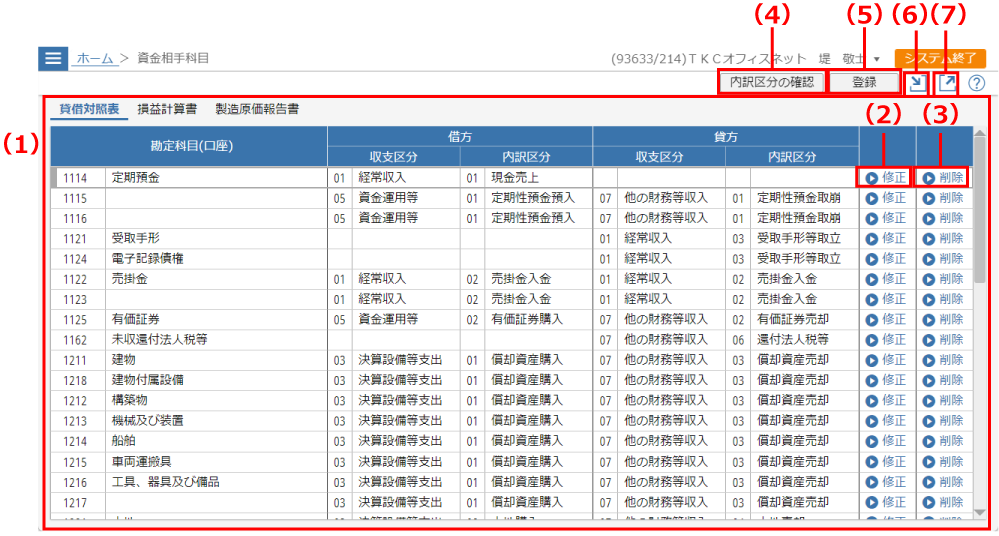Click 削除 for row 1213 機械及び装置
999x536 pixels.
click(943, 421)
